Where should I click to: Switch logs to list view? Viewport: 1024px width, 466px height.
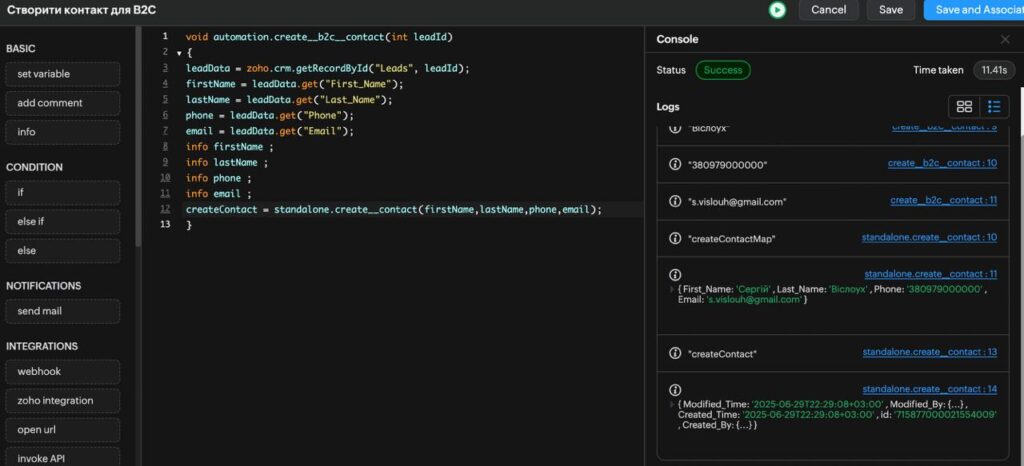(x=994, y=106)
